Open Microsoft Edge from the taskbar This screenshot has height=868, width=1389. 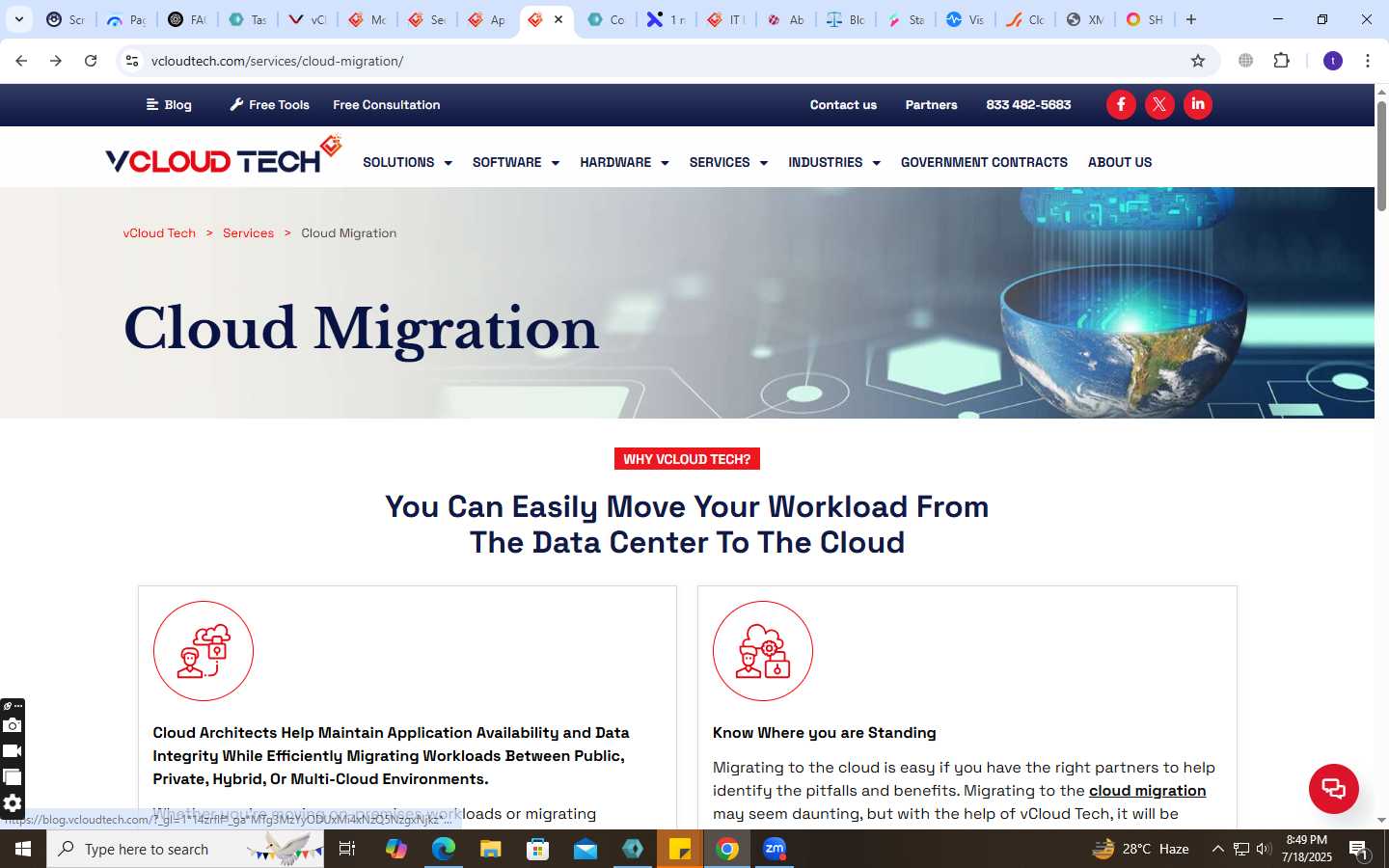click(x=443, y=849)
